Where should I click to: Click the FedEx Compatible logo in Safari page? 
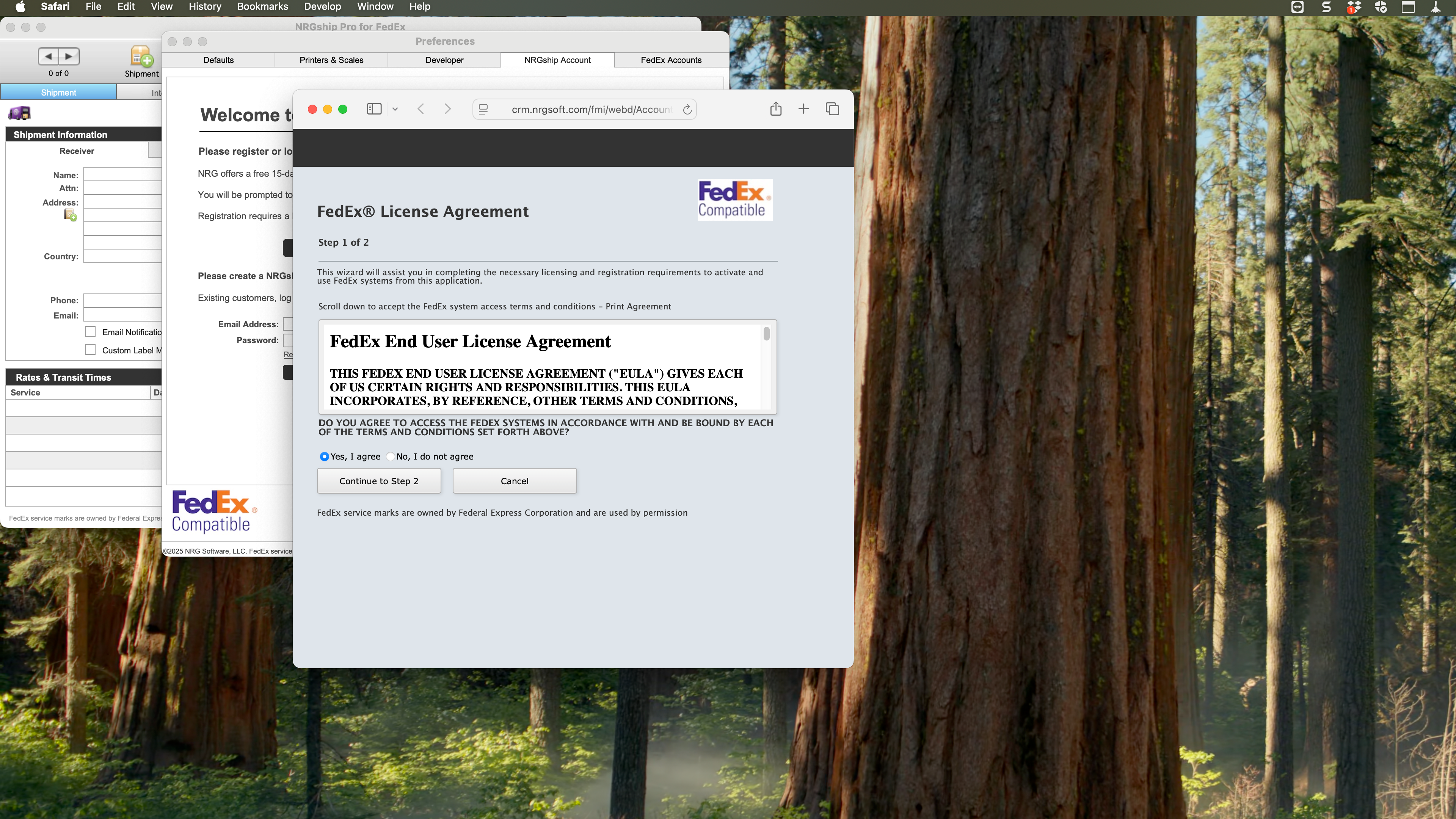(734, 199)
